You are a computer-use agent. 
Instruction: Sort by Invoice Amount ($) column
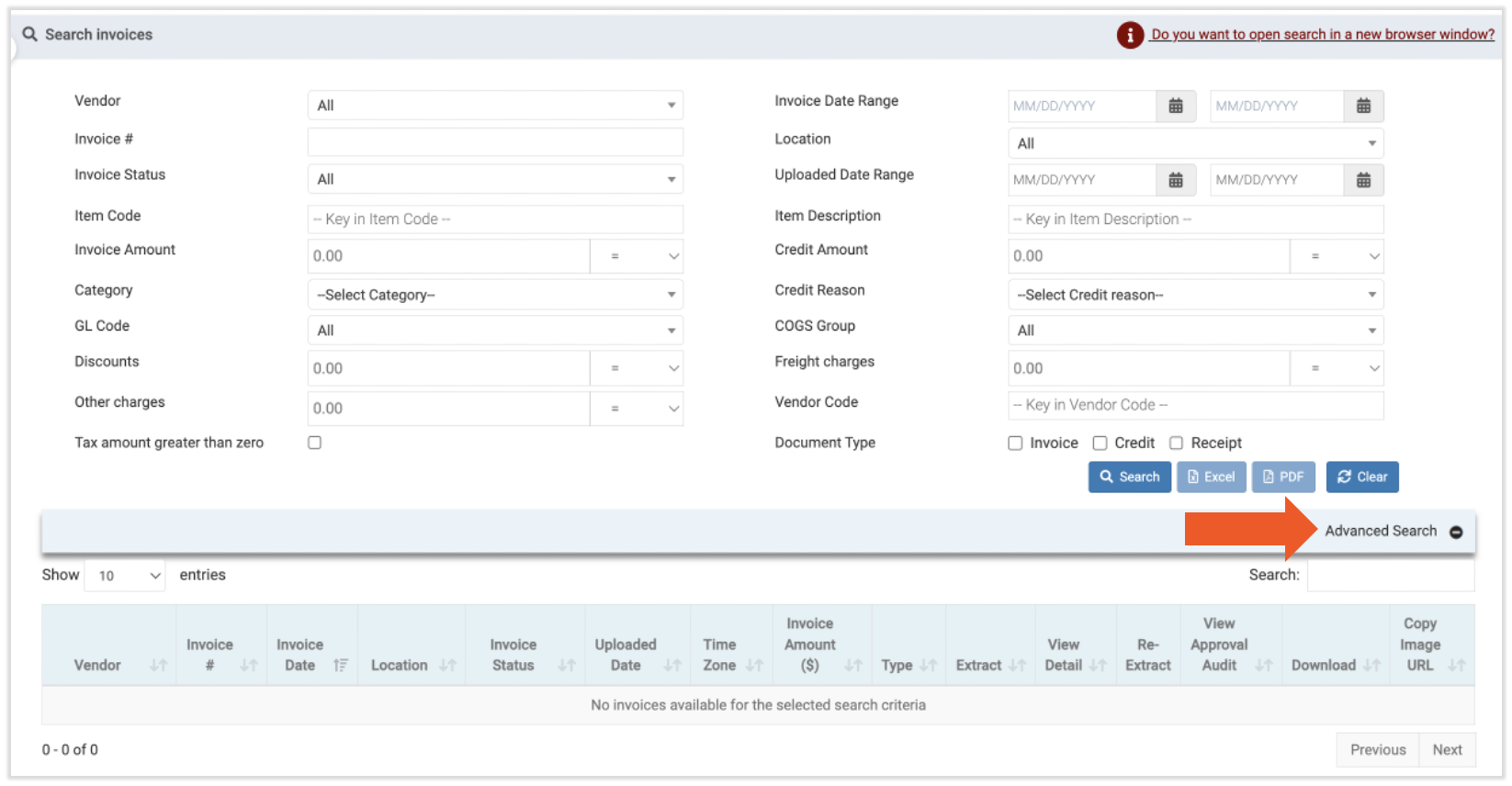click(852, 665)
